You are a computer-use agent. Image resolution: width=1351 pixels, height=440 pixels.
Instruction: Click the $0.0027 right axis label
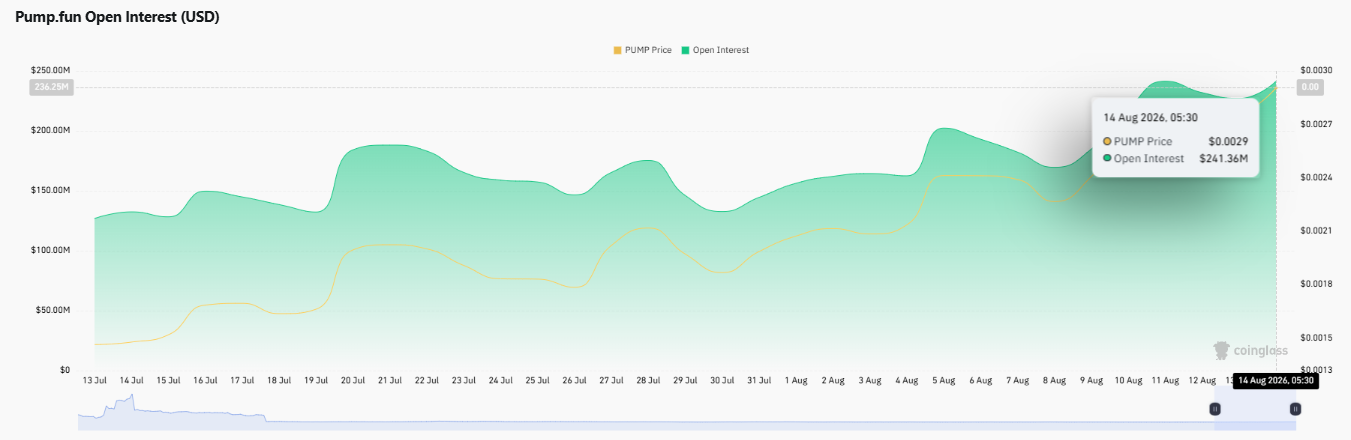[x=1315, y=124]
